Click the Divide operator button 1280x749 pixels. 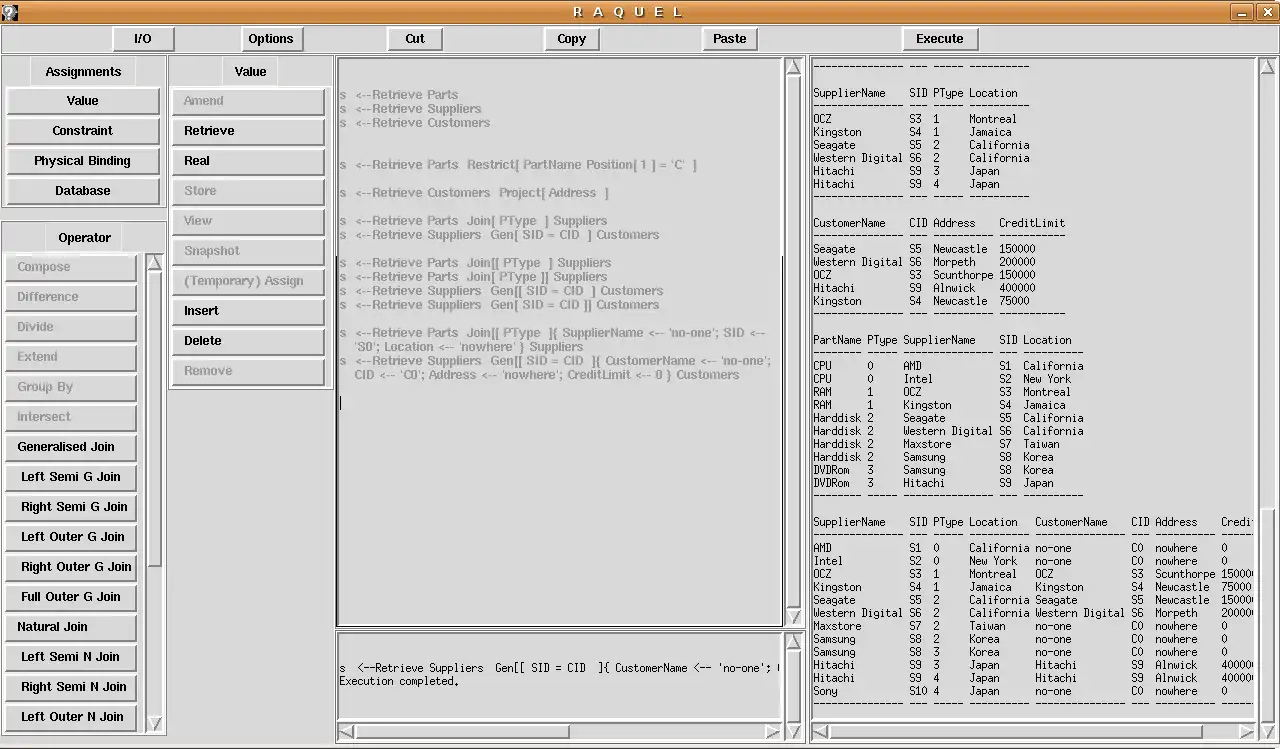[x=71, y=327]
